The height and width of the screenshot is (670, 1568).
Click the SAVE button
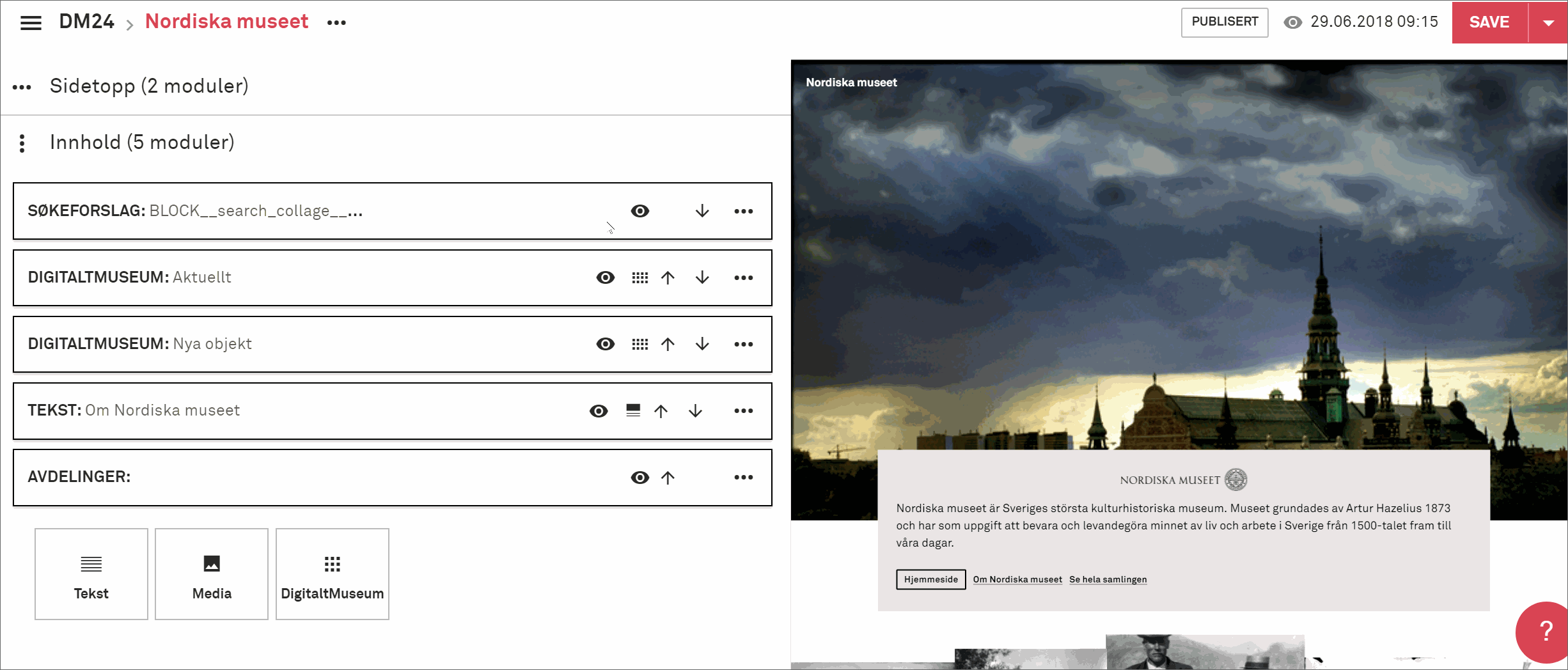pyautogui.click(x=1489, y=23)
